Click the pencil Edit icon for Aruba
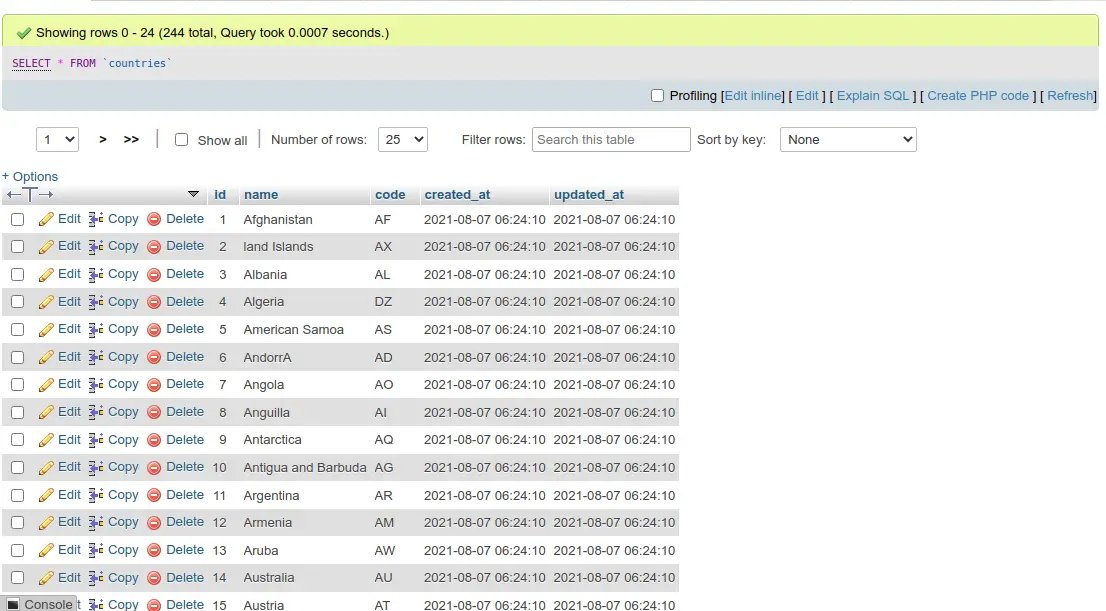1106x611 pixels. pos(46,550)
